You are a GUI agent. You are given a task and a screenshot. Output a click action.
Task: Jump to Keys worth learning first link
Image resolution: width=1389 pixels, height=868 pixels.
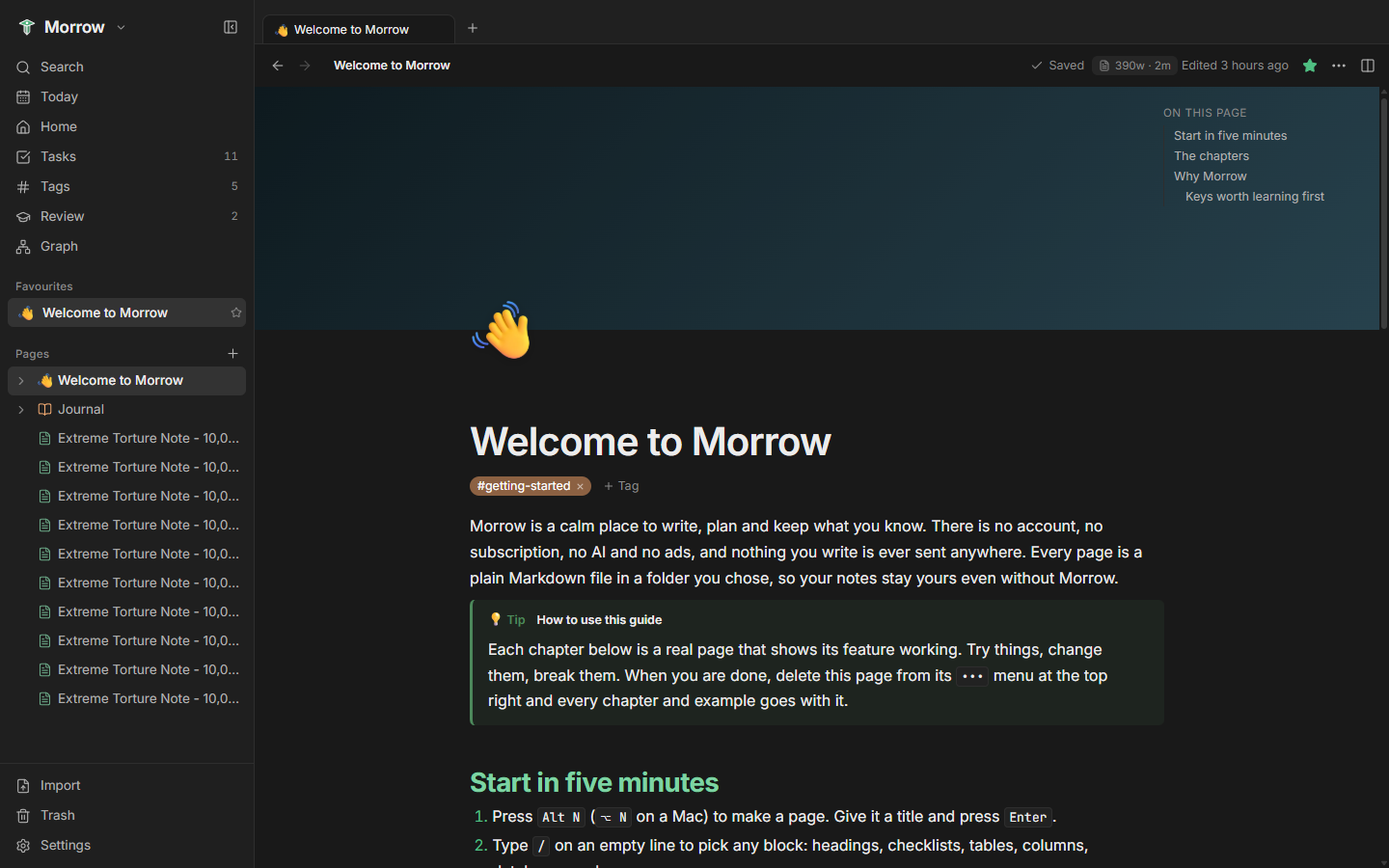click(1254, 197)
